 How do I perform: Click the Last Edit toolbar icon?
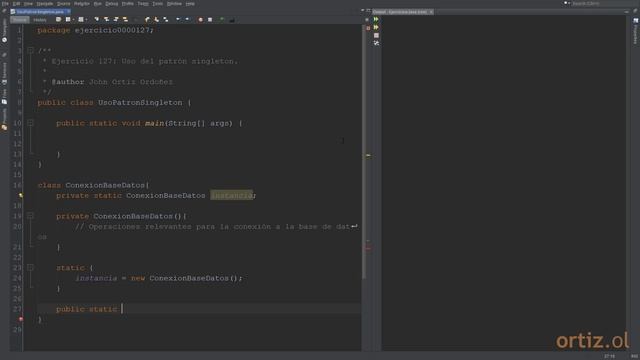point(58,19)
